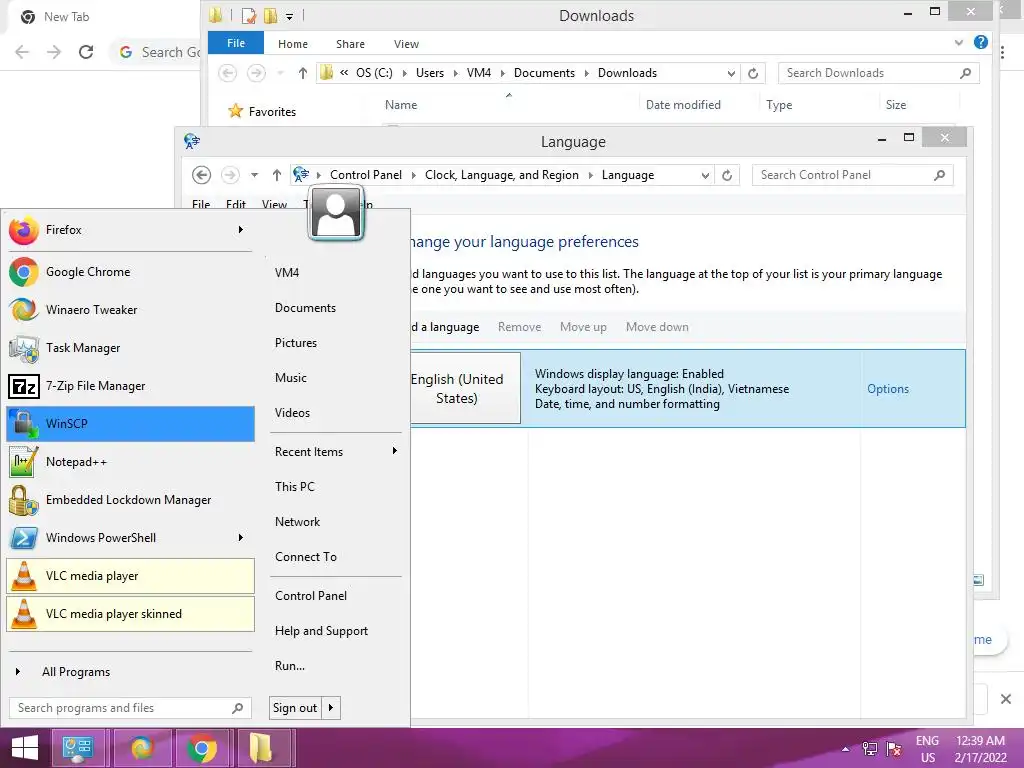Open Firefox from the Start menu
This screenshot has height=768, width=1024.
coord(130,230)
